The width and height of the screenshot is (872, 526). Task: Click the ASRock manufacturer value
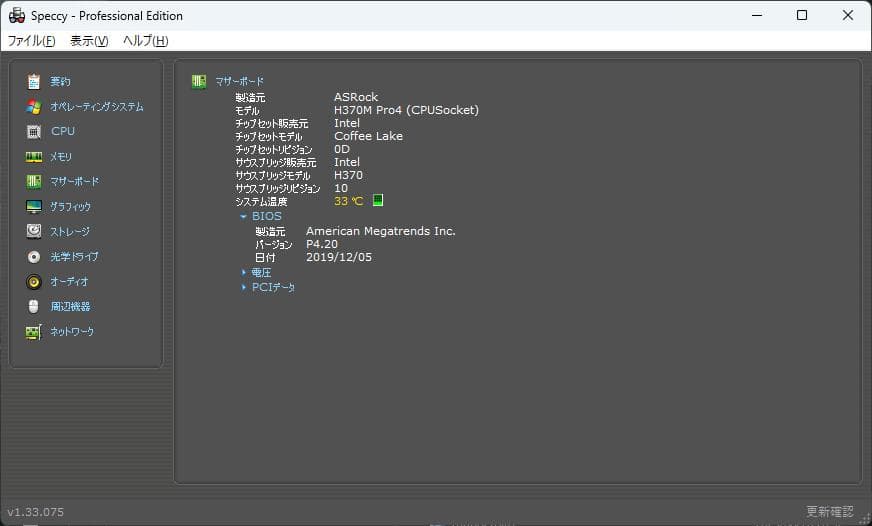(x=356, y=97)
